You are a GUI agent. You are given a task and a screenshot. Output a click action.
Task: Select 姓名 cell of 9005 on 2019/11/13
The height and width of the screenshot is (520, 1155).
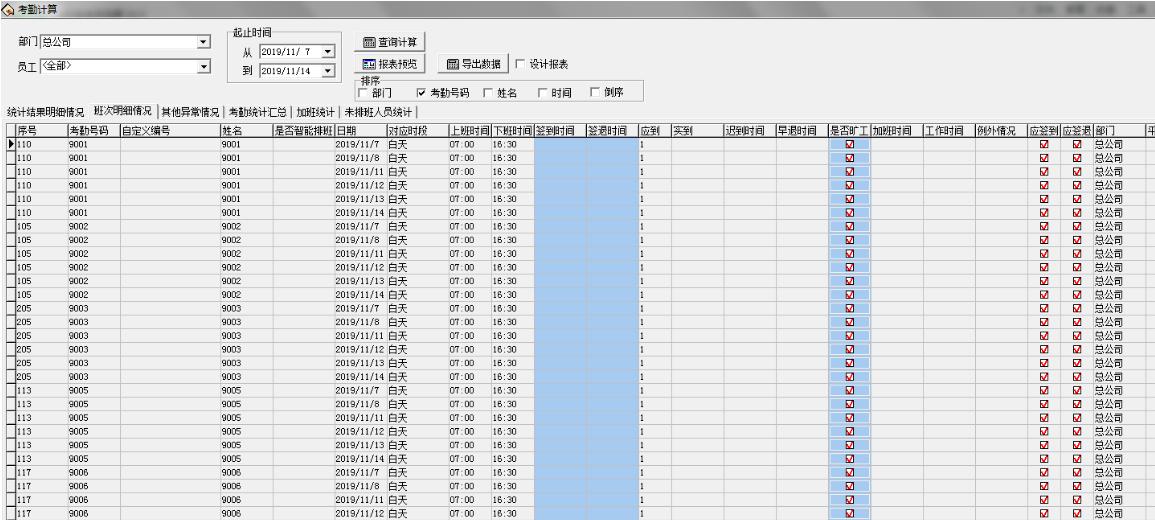[x=246, y=446]
